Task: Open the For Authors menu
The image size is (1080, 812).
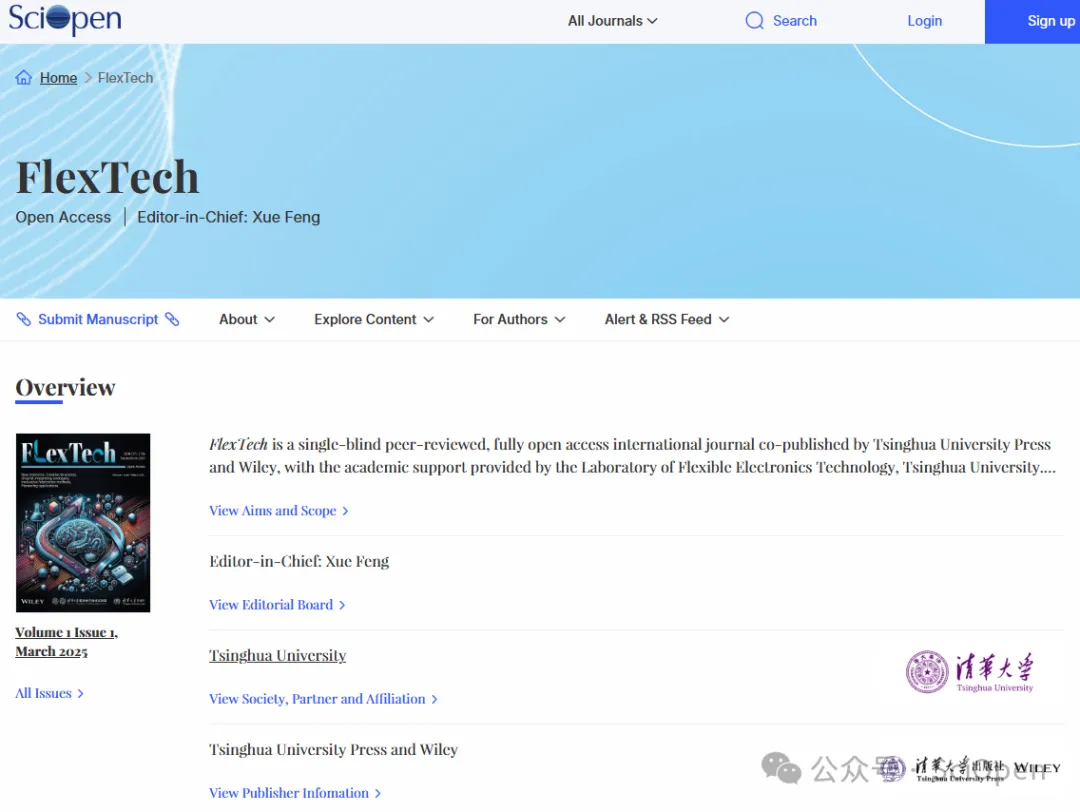Action: [519, 319]
